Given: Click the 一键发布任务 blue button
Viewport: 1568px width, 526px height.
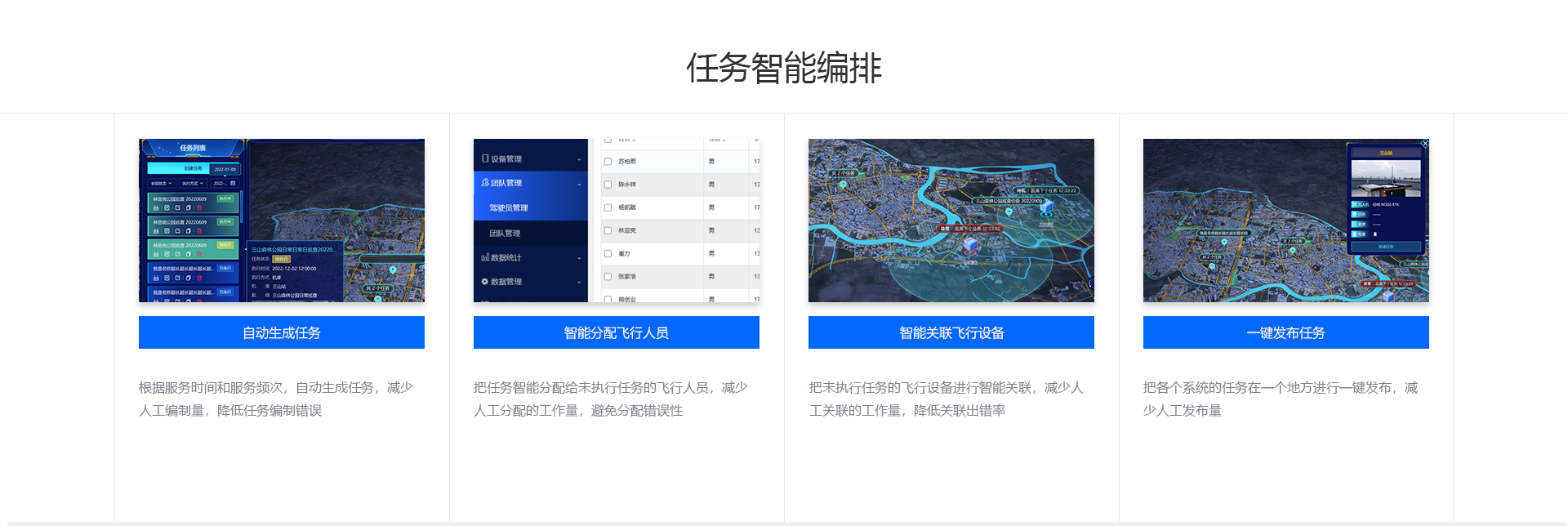Looking at the screenshot, I should click(x=1286, y=332).
